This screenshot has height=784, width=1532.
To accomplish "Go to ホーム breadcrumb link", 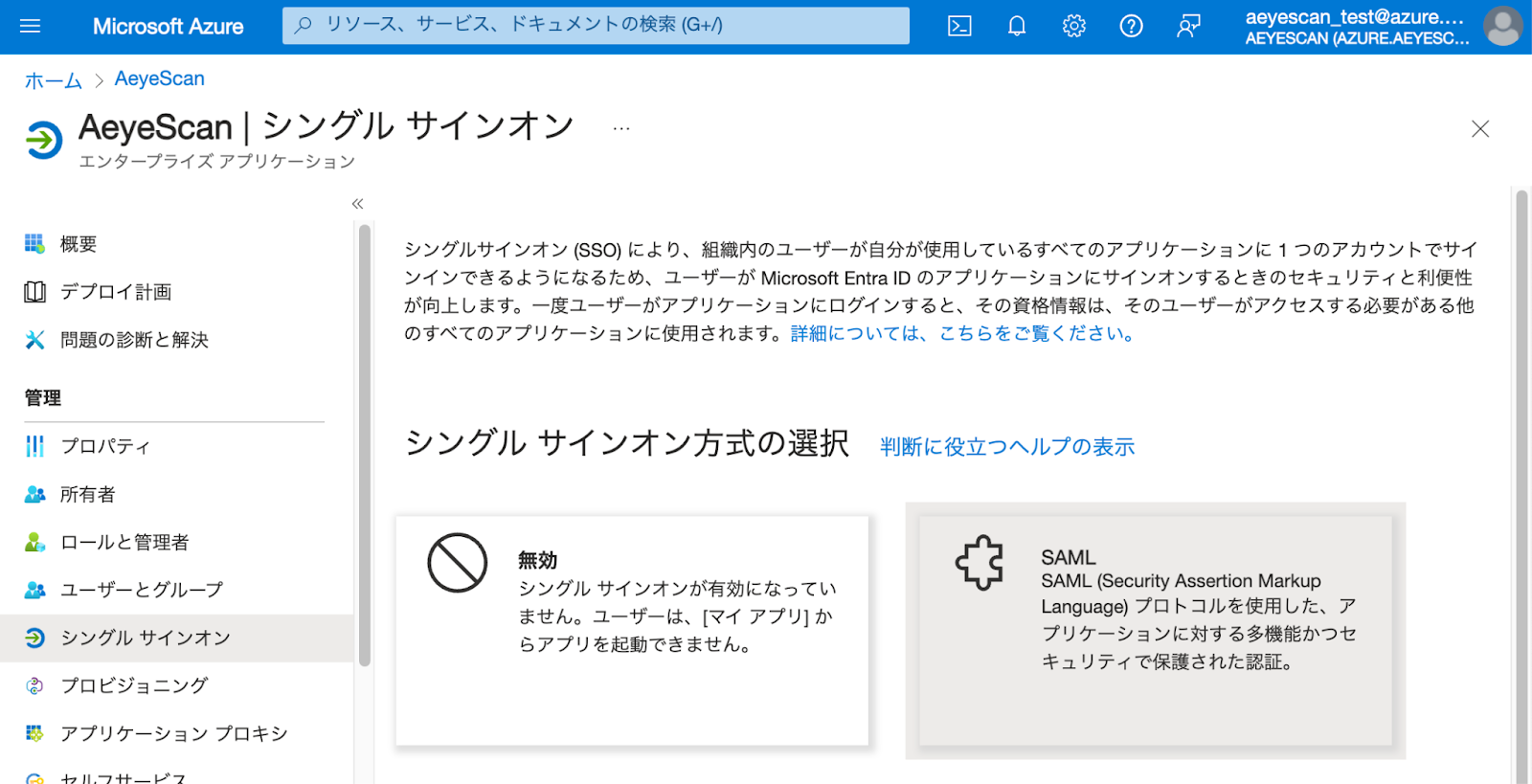I will pyautogui.click(x=54, y=80).
